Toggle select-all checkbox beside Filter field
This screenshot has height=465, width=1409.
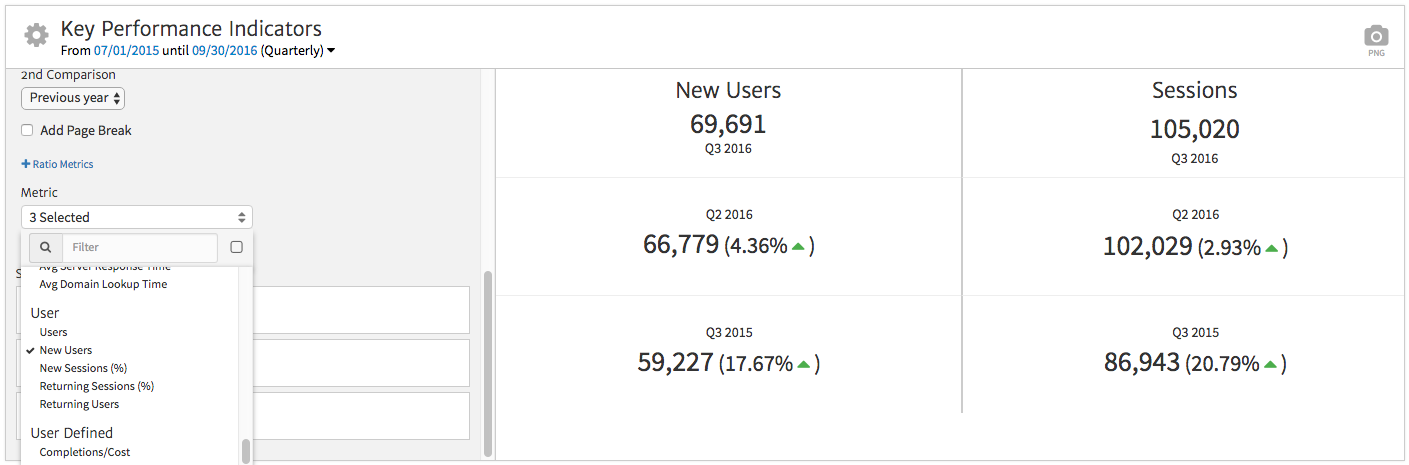[x=236, y=247]
